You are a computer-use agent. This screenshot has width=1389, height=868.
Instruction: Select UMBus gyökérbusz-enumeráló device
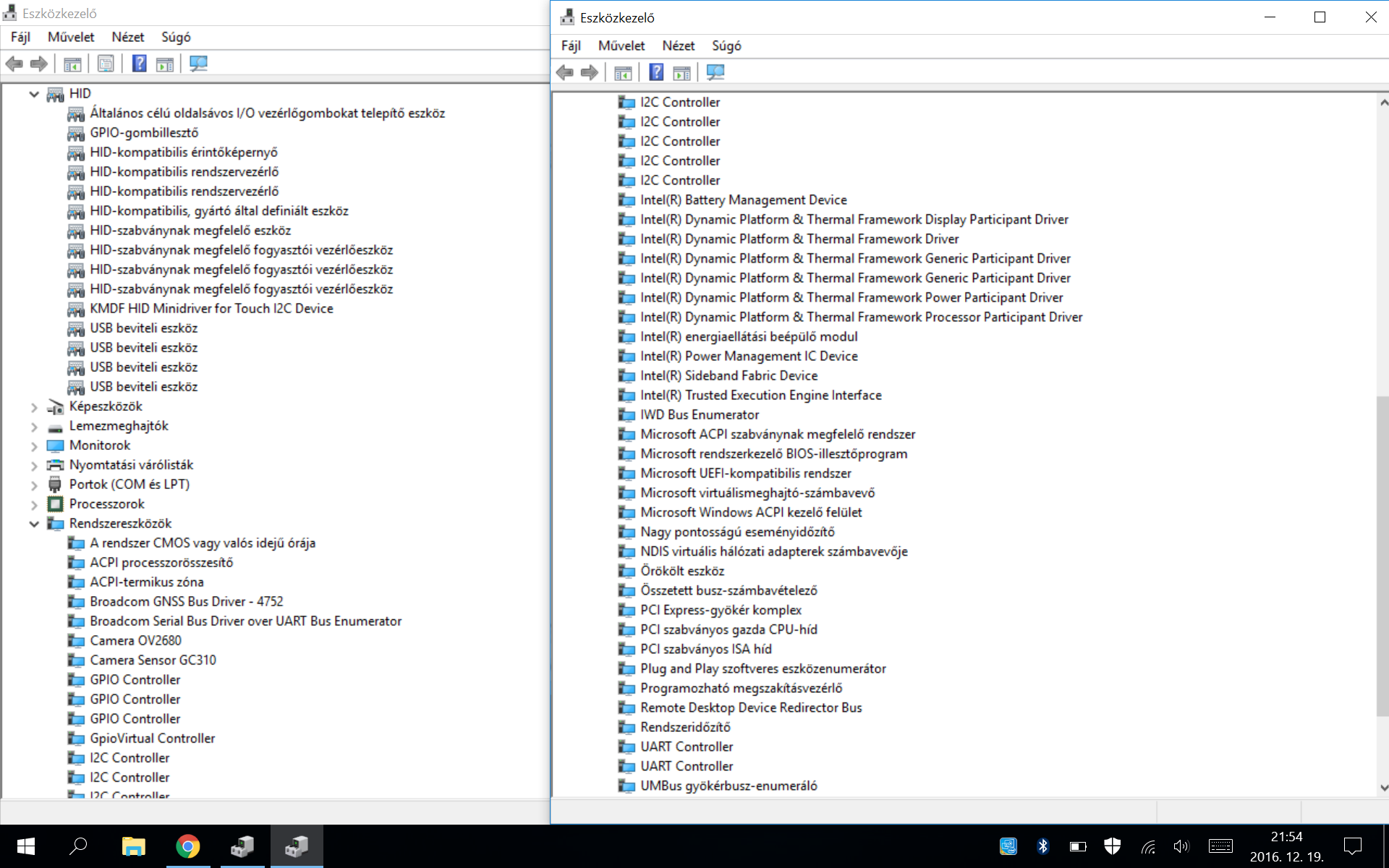729,786
